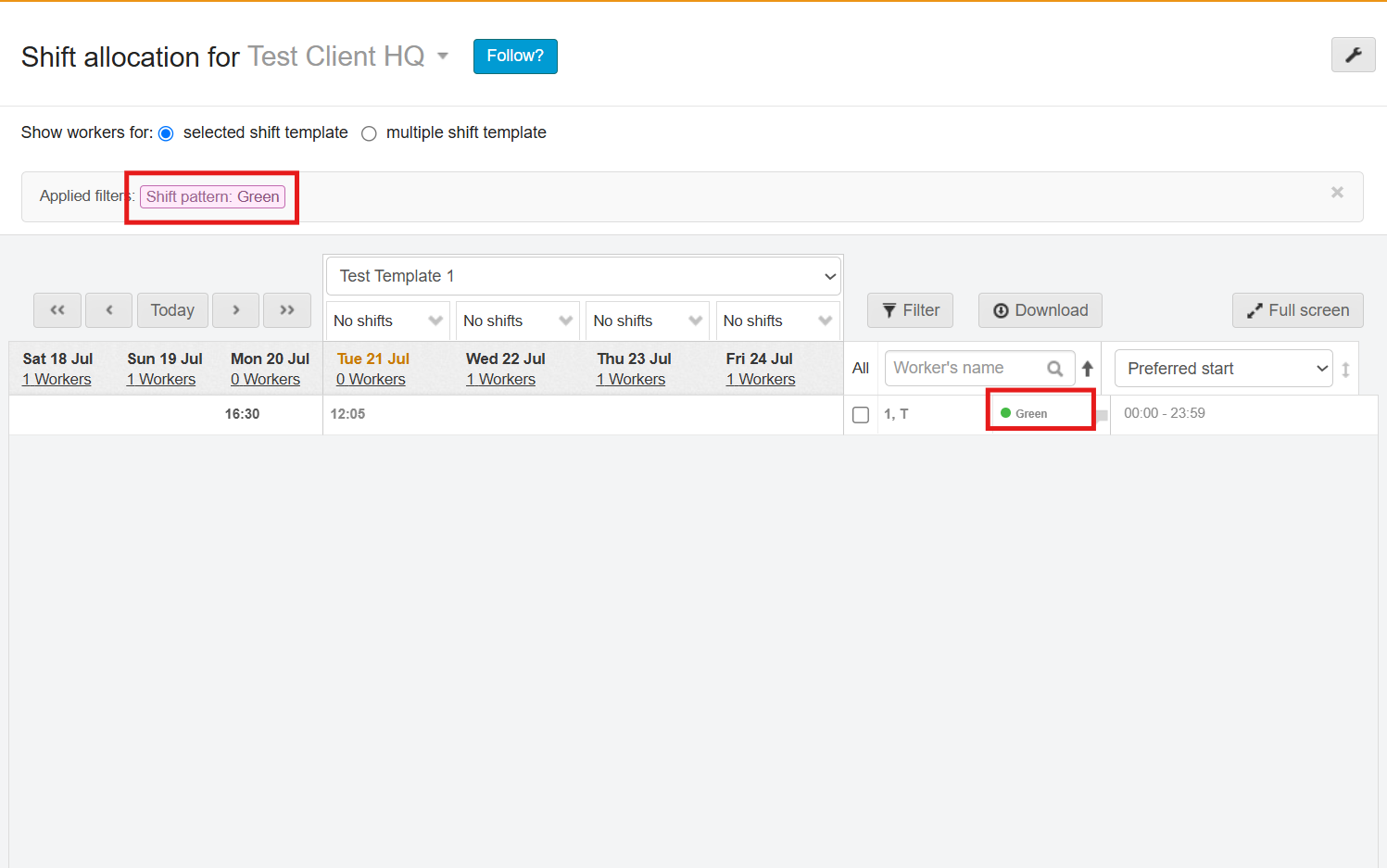Click the Follow? button
1387x868 pixels.
(x=515, y=56)
